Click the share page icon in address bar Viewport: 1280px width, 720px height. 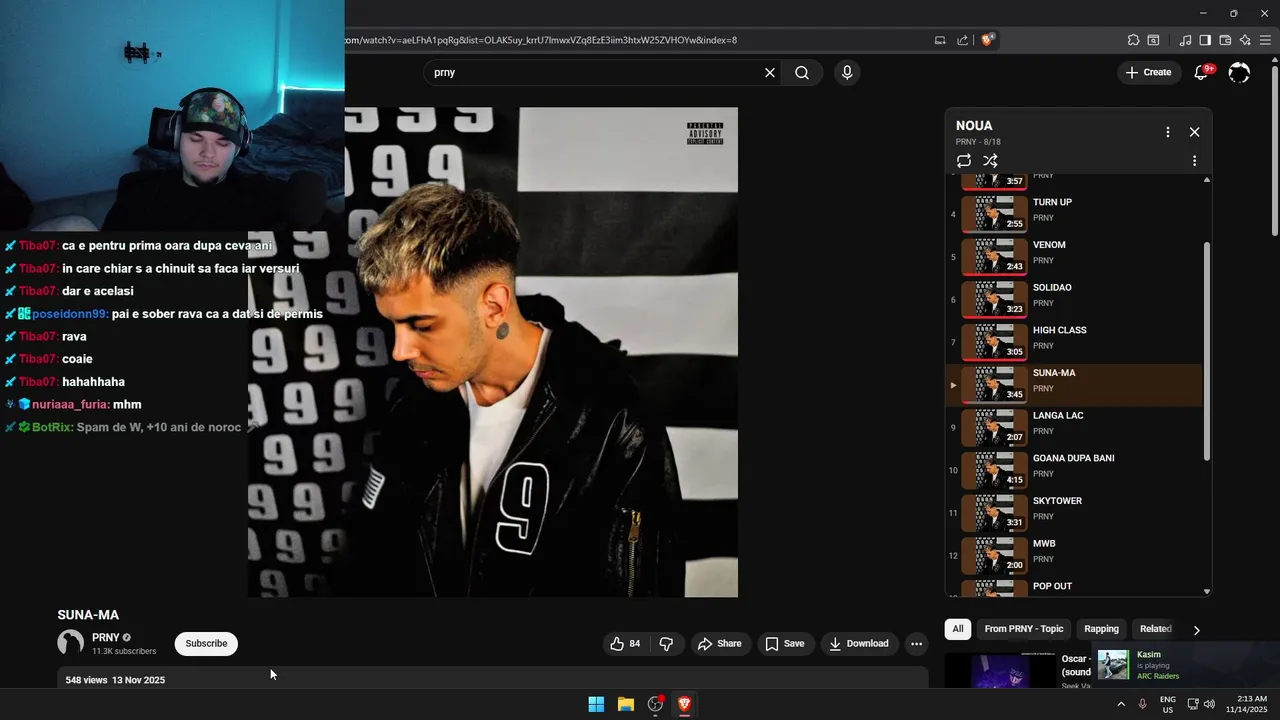pyautogui.click(x=962, y=40)
